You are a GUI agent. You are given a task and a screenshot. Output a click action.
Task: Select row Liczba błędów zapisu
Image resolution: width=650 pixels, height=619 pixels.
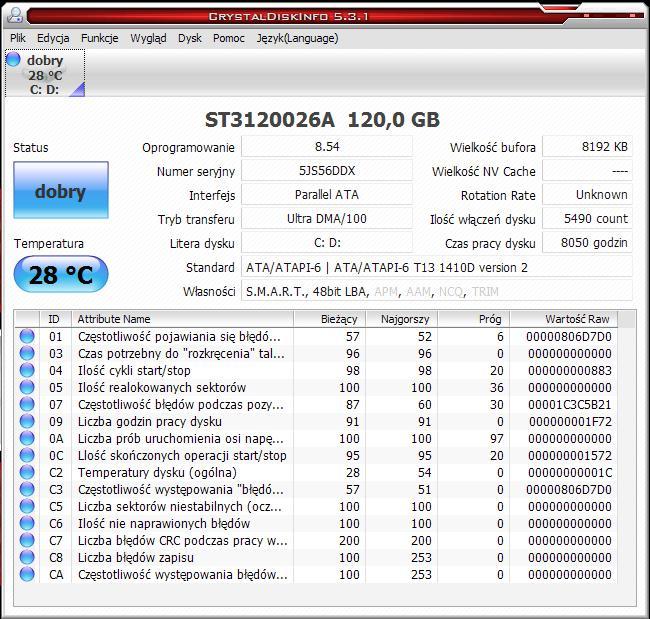(316, 557)
